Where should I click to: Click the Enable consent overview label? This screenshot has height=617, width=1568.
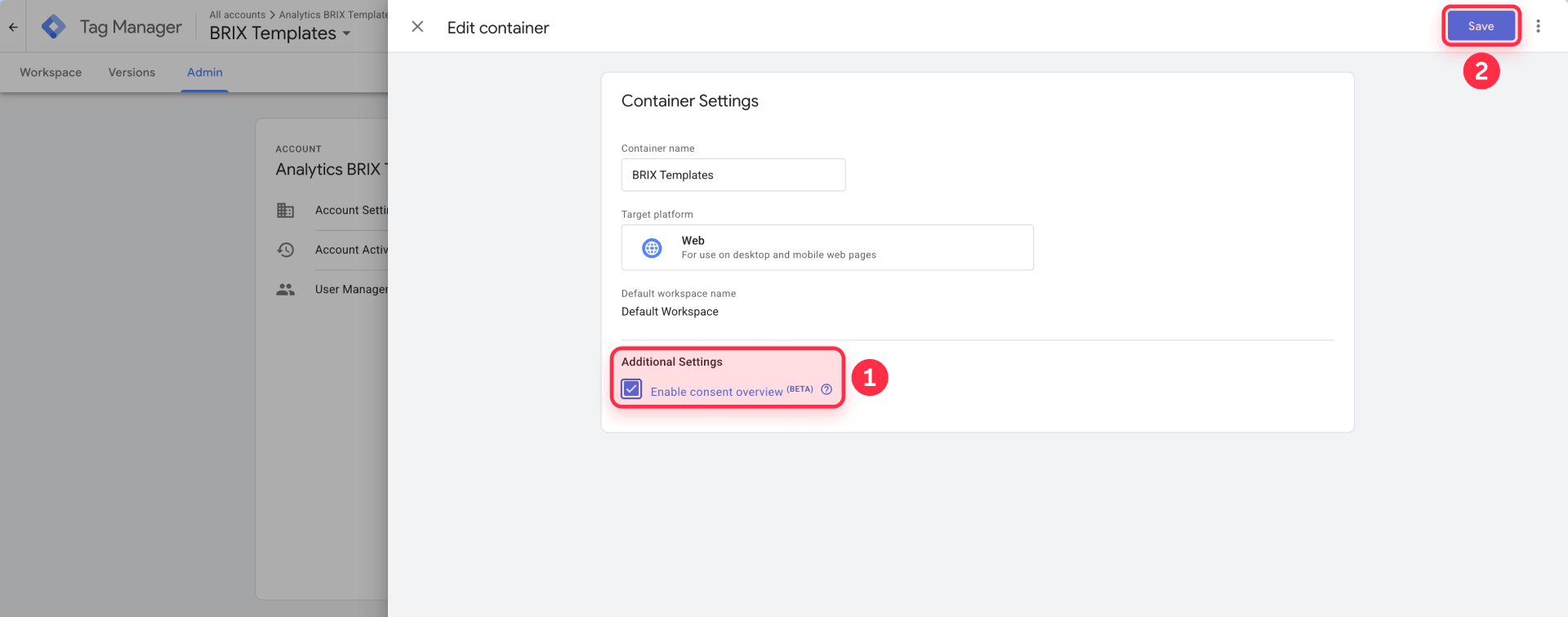pyautogui.click(x=716, y=392)
